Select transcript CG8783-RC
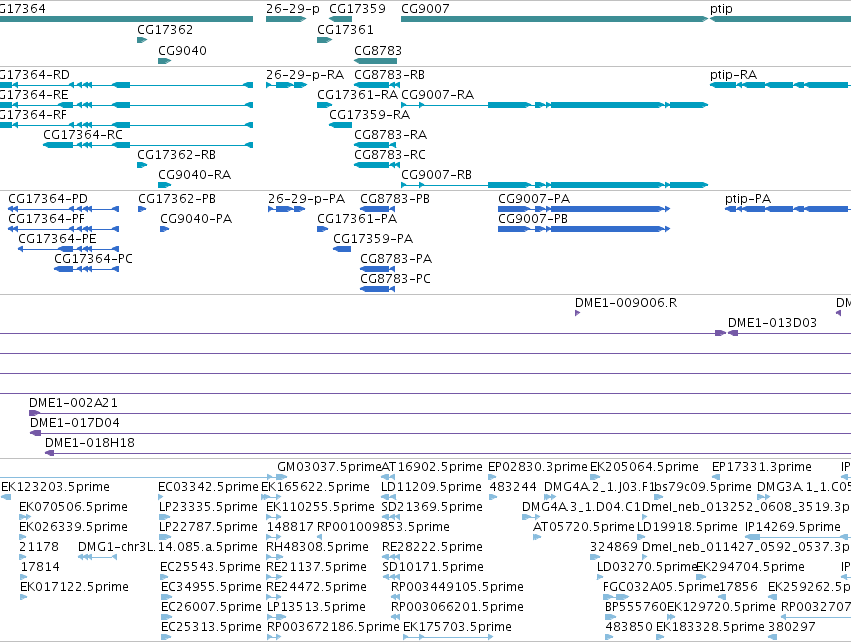851x642 pixels. click(376, 165)
